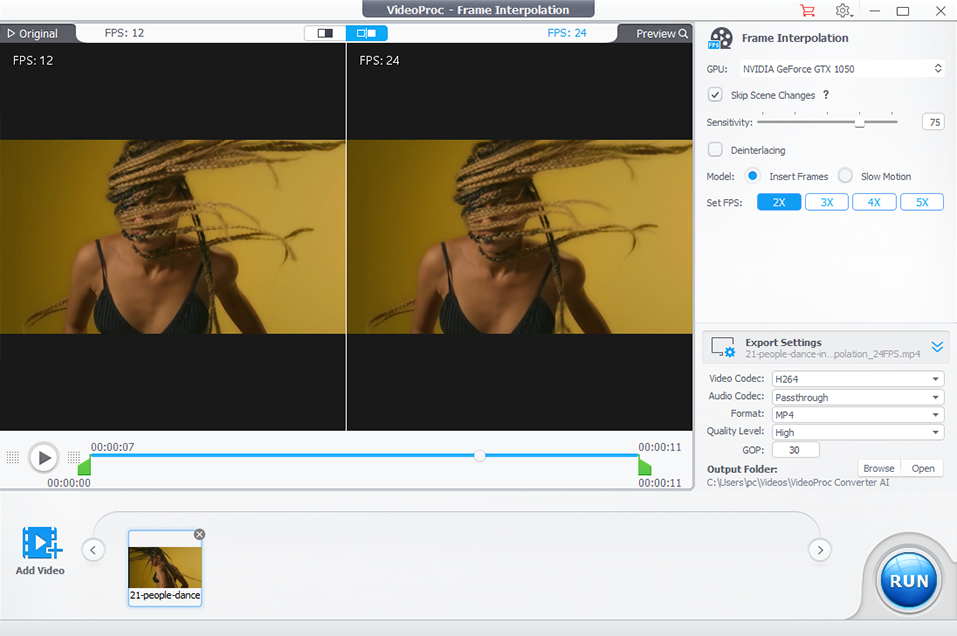Open the Video Codec dropdown

tap(856, 379)
